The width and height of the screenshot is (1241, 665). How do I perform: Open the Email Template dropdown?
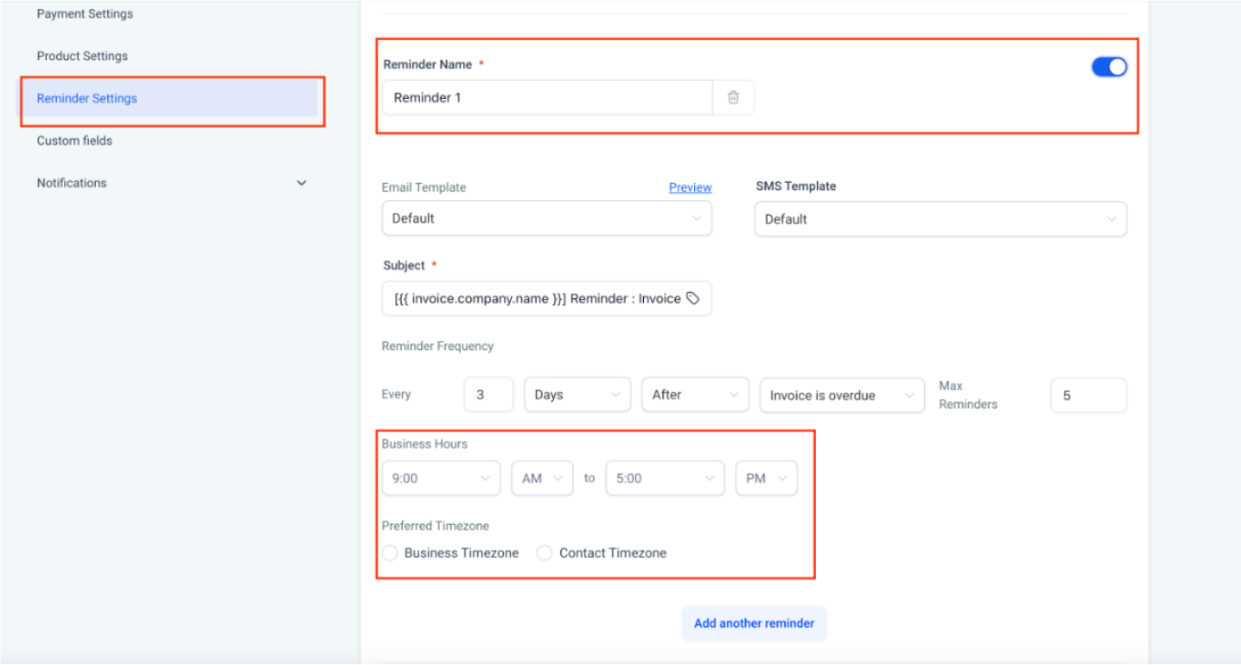click(x=546, y=218)
